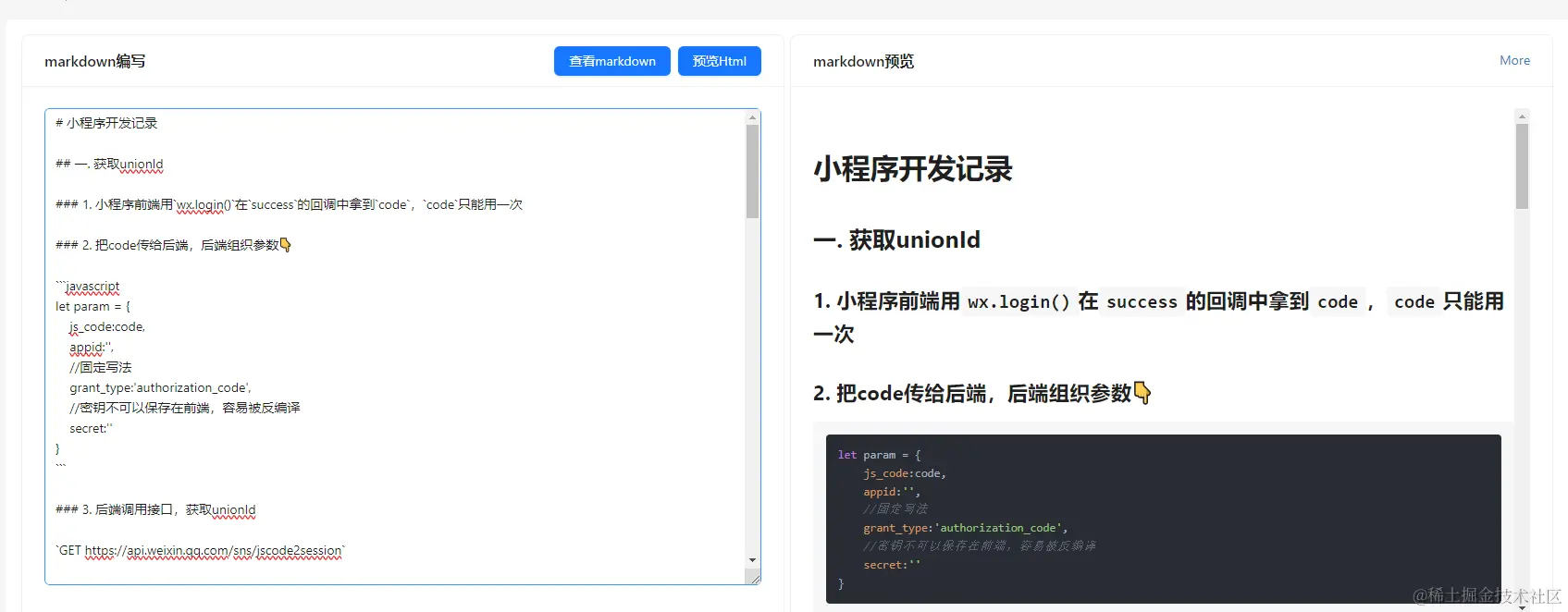Click grant_type line in preview code block
Image resolution: width=1568 pixels, height=612 pixels.
966,528
